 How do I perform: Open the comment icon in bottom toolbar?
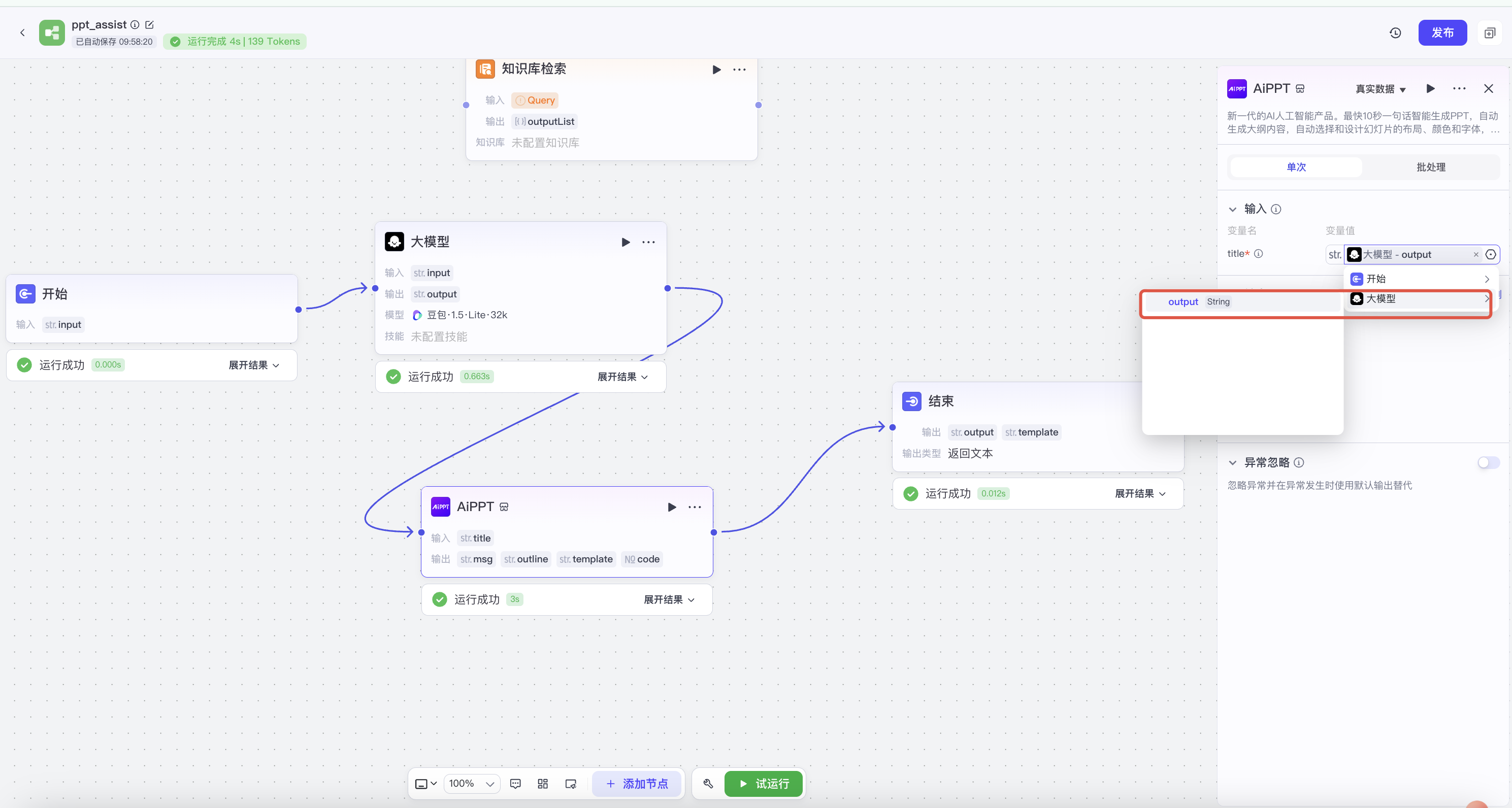[x=515, y=783]
